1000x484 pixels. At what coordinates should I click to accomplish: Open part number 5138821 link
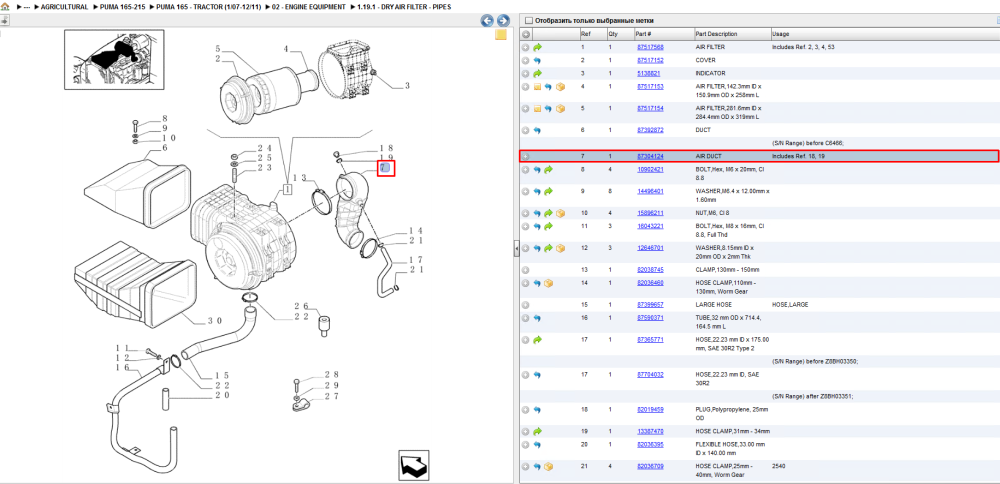click(649, 73)
